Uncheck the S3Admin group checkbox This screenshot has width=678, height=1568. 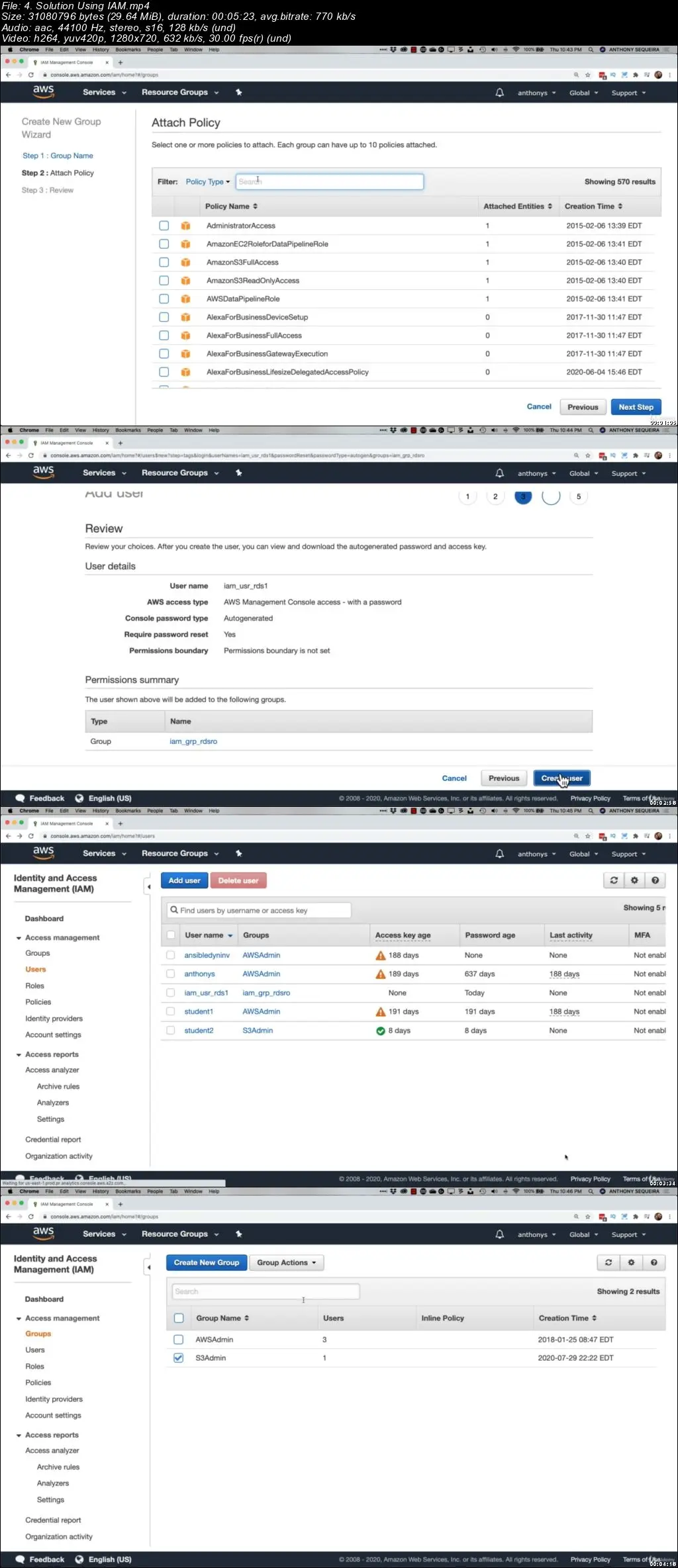click(x=178, y=1358)
